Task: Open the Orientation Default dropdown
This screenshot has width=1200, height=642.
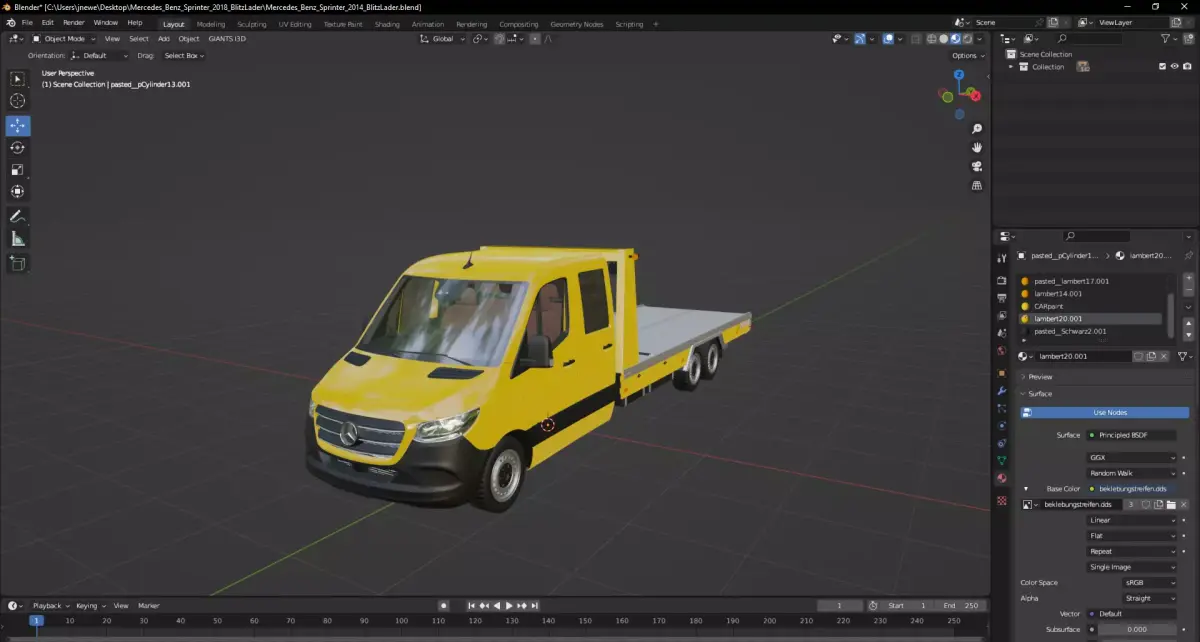Action: (99, 56)
